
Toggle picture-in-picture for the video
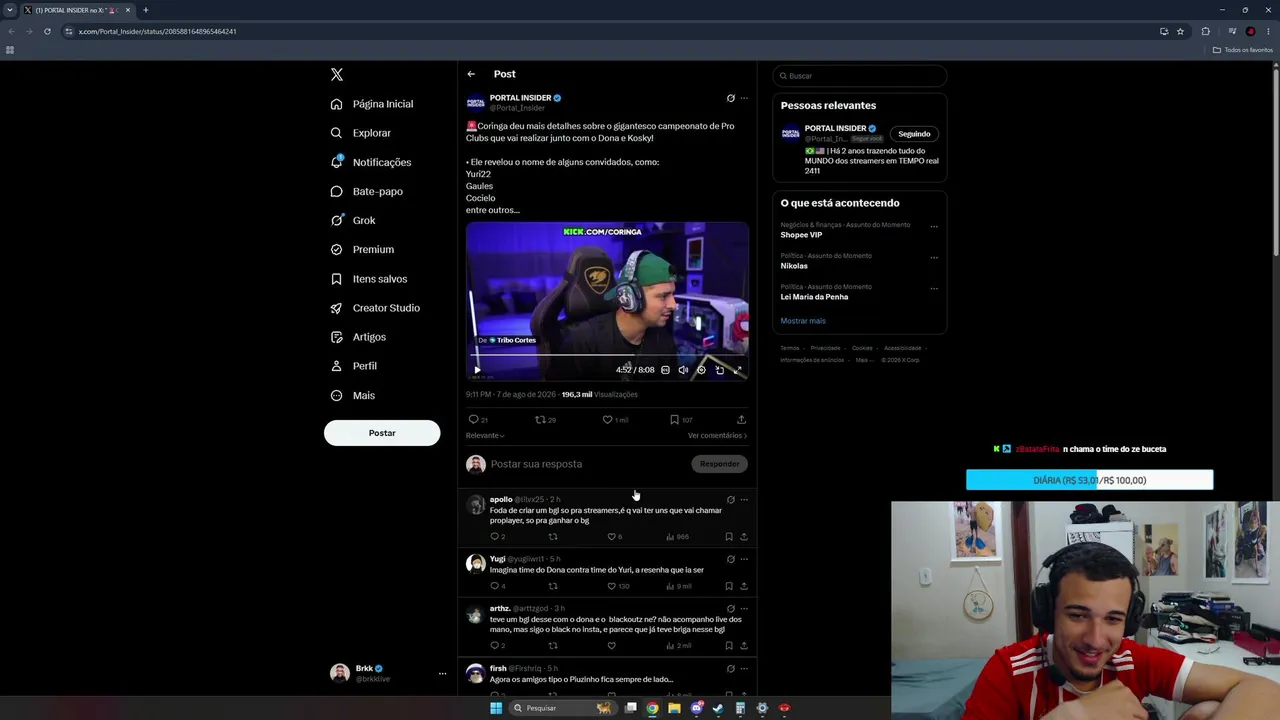point(719,370)
